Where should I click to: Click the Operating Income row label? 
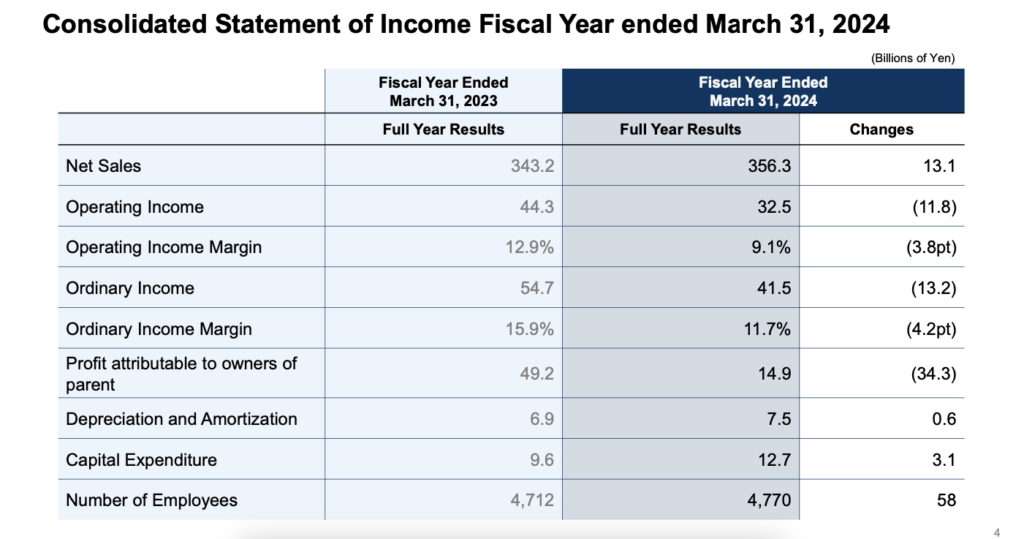[x=134, y=207]
